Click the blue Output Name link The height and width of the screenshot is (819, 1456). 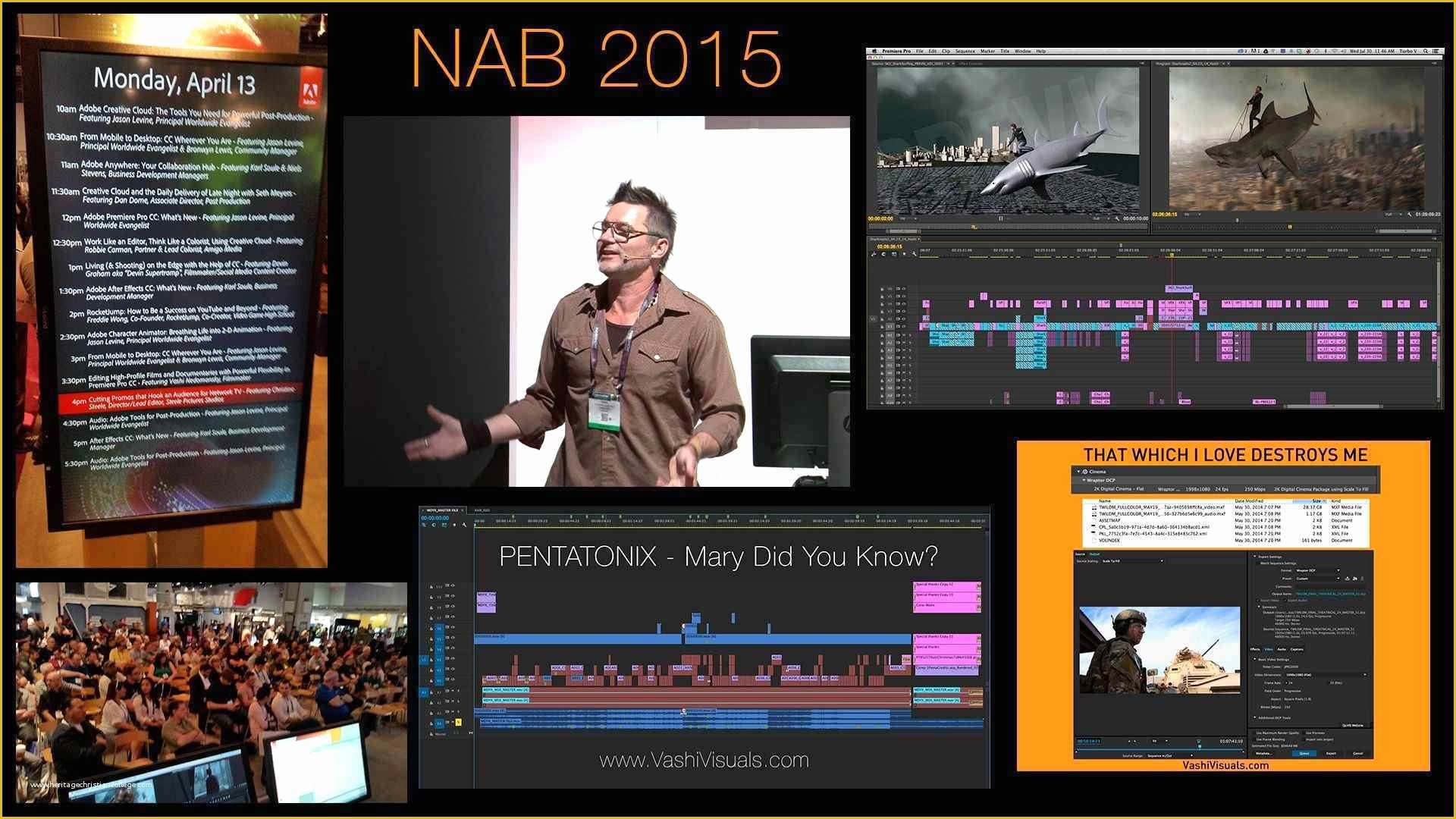pyautogui.click(x=1330, y=594)
